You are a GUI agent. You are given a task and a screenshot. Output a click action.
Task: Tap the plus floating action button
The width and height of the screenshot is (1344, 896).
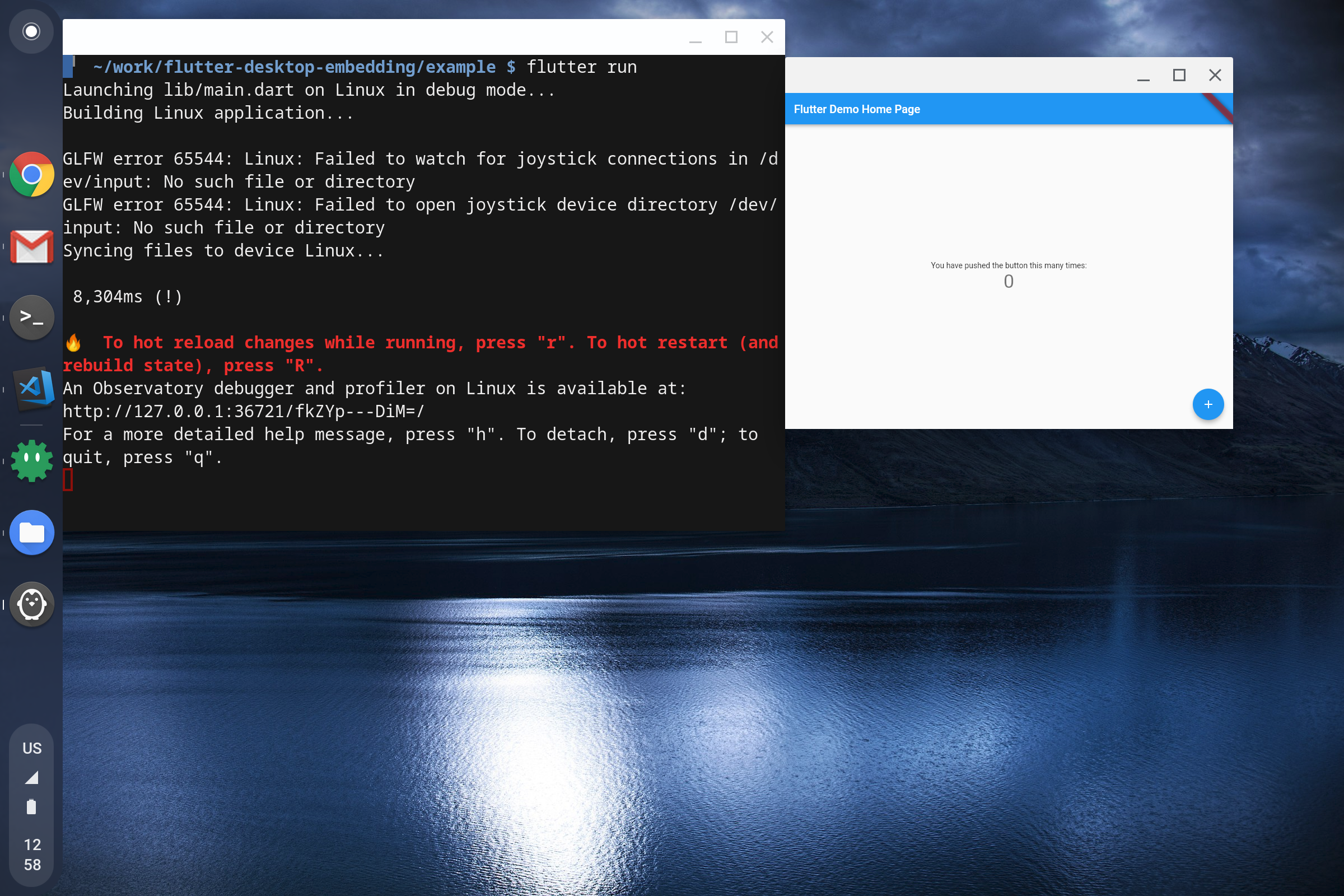(1208, 404)
